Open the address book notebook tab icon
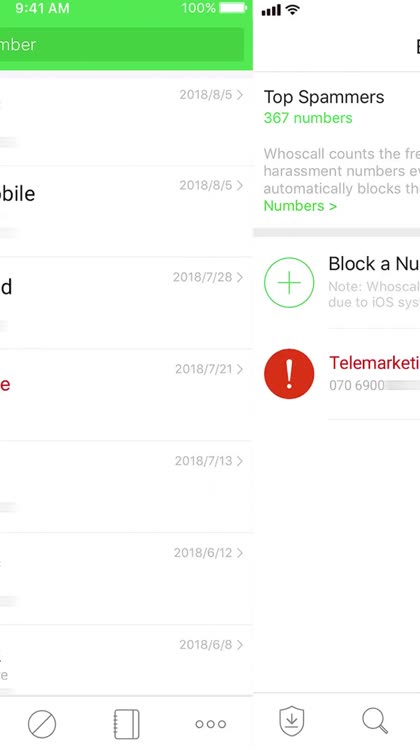The image size is (420, 750). click(x=126, y=724)
